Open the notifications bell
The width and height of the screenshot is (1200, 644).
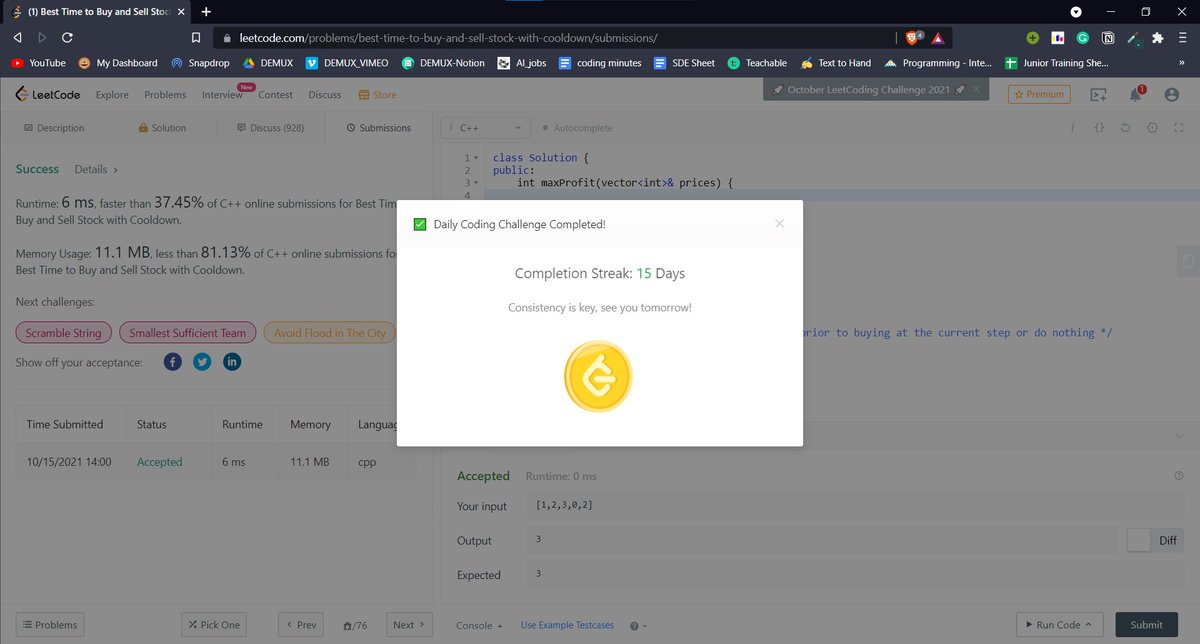tap(1136, 95)
